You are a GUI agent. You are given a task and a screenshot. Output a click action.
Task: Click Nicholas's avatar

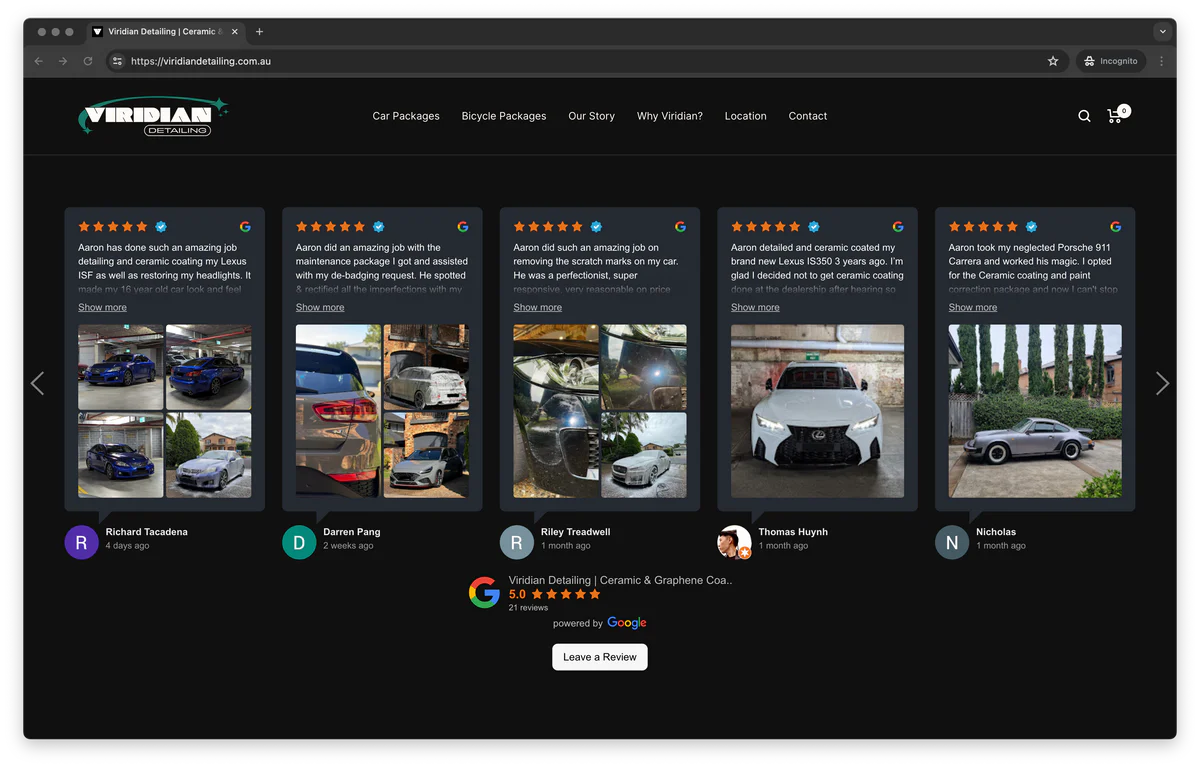[952, 543]
